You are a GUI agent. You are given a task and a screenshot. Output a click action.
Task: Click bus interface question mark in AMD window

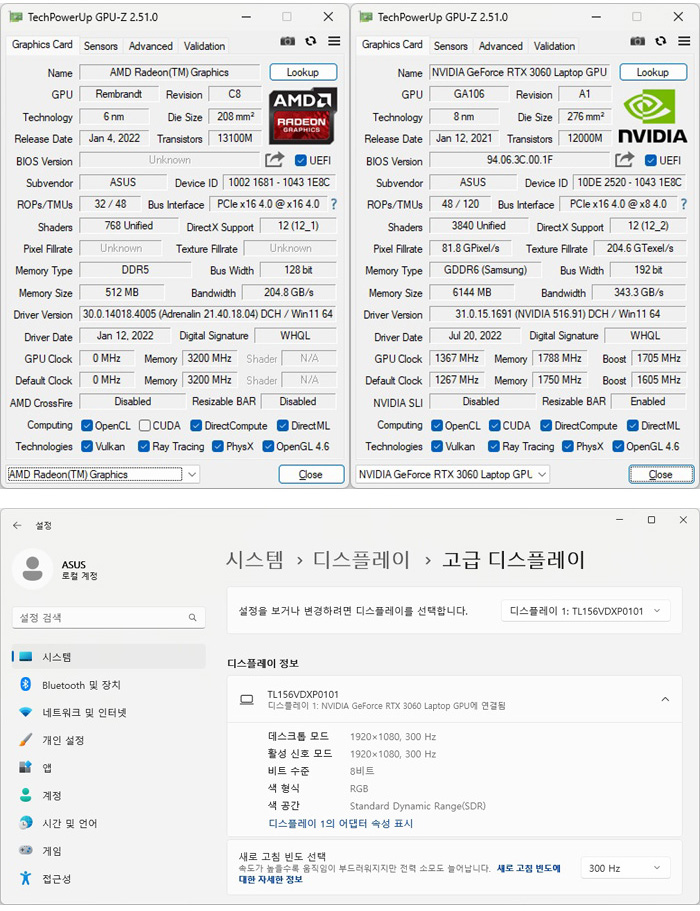[333, 204]
